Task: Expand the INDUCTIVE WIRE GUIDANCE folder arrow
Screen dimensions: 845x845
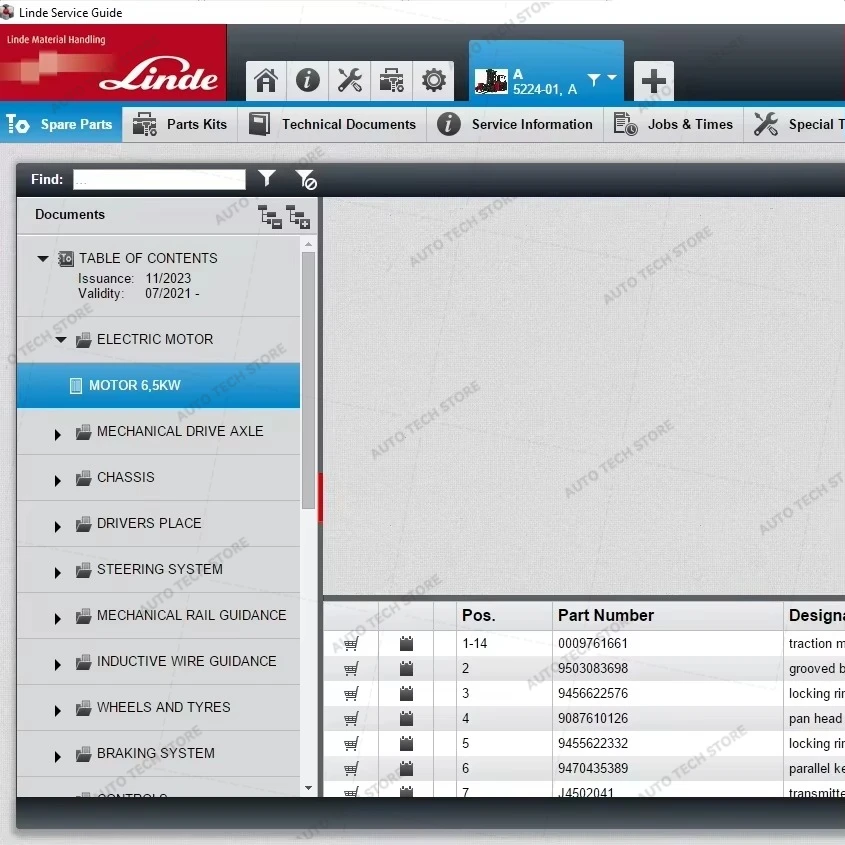Action: point(58,664)
